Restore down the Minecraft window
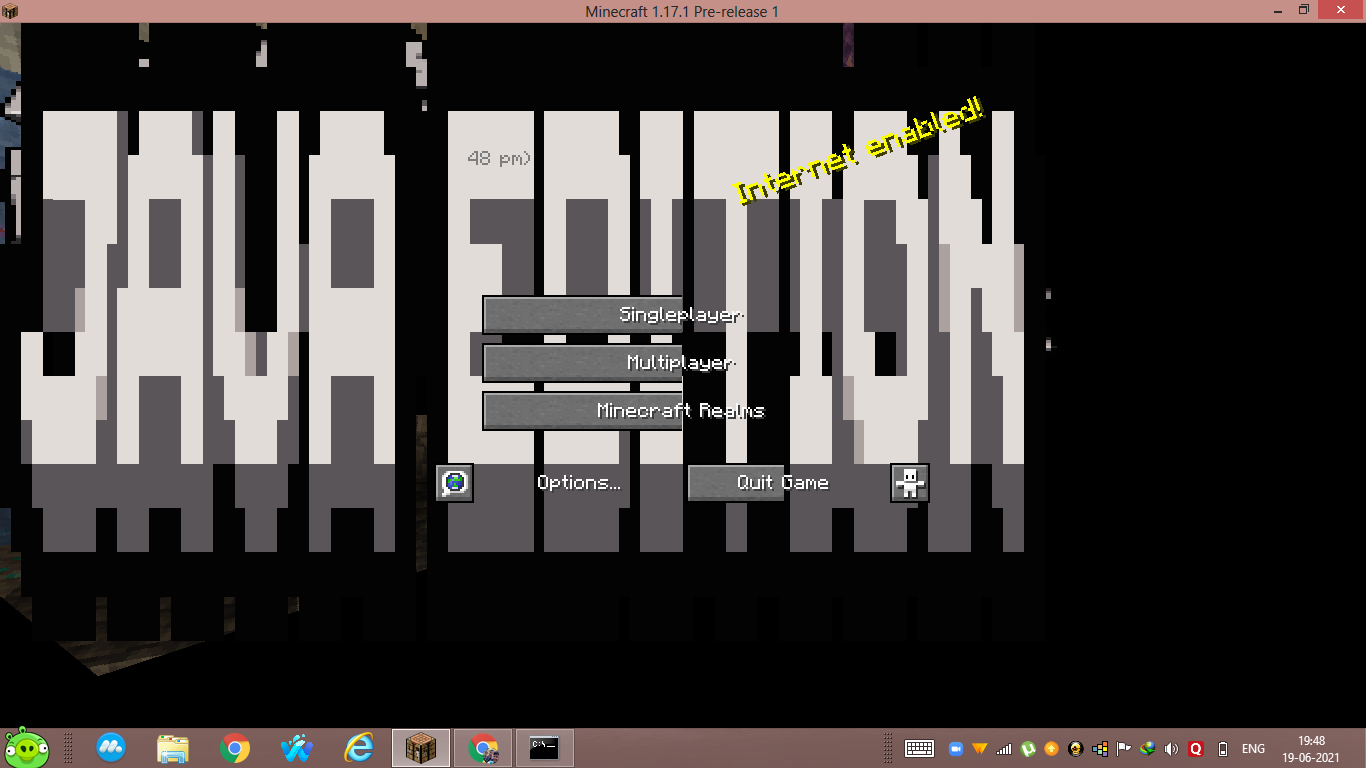 [x=1303, y=10]
